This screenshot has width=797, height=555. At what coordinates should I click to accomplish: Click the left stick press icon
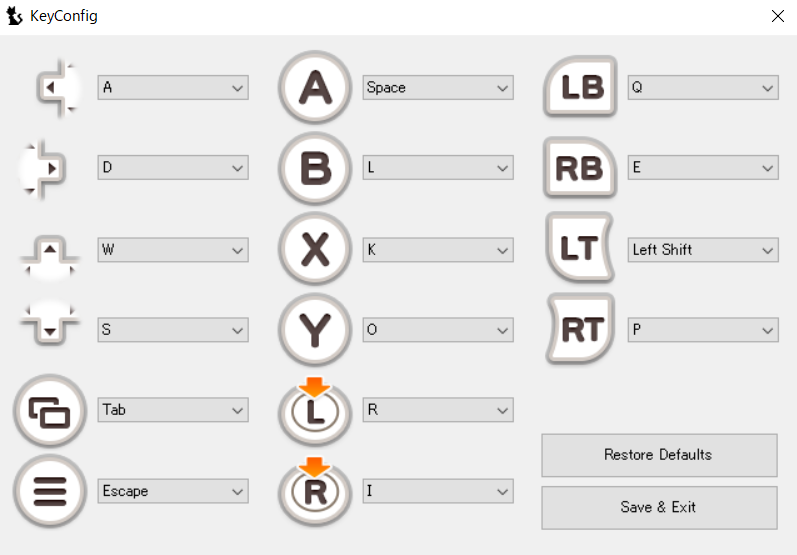(x=315, y=411)
